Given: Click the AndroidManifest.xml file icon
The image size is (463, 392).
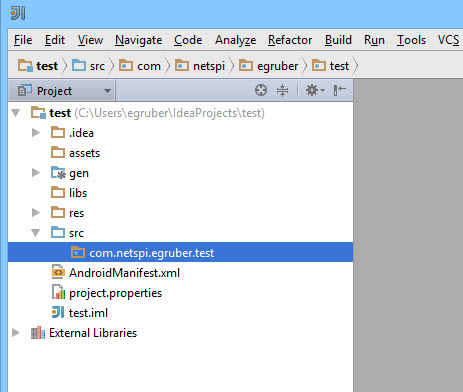Looking at the screenshot, I should pyautogui.click(x=58, y=273).
